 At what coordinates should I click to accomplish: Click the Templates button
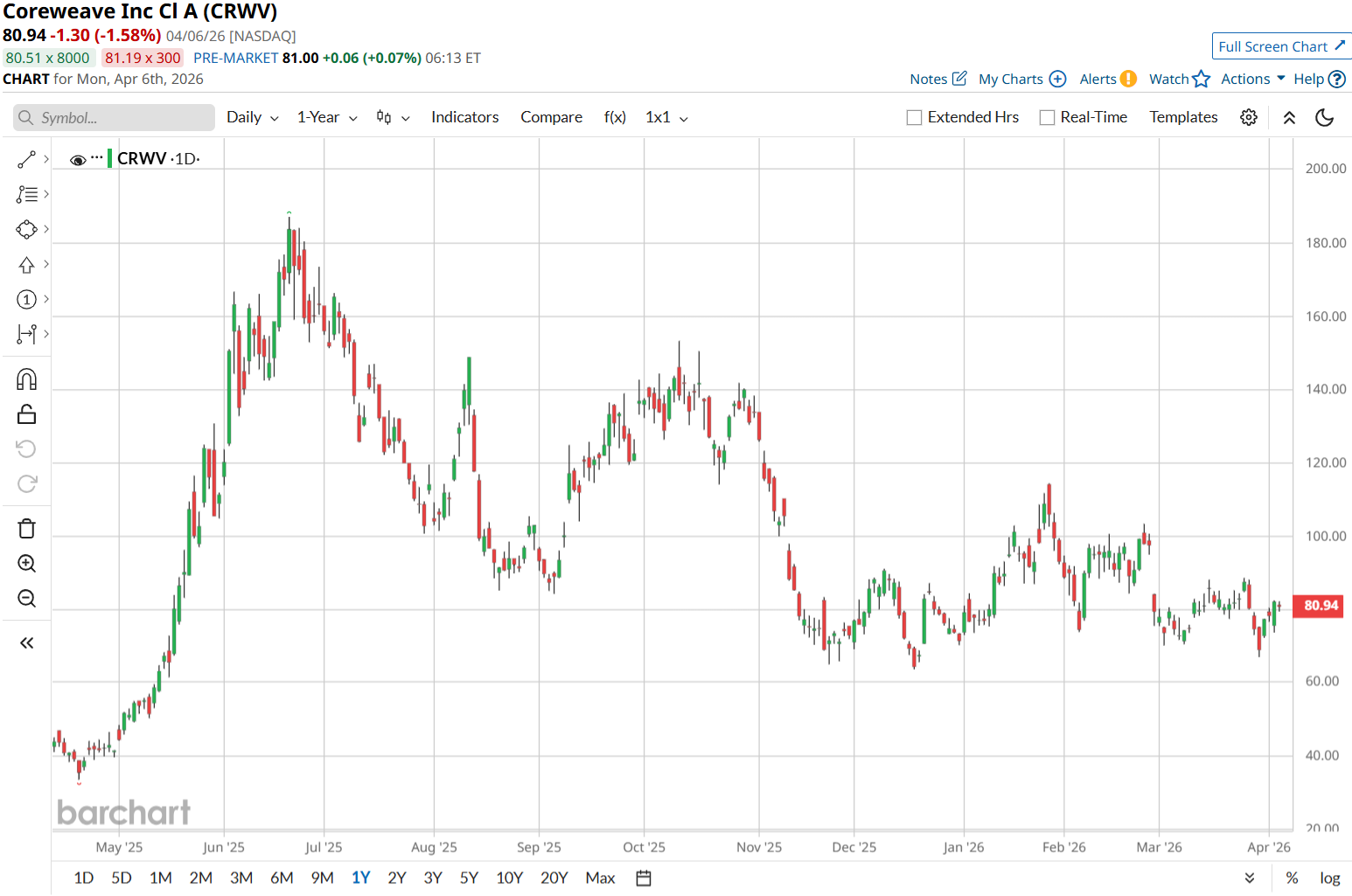[1183, 117]
